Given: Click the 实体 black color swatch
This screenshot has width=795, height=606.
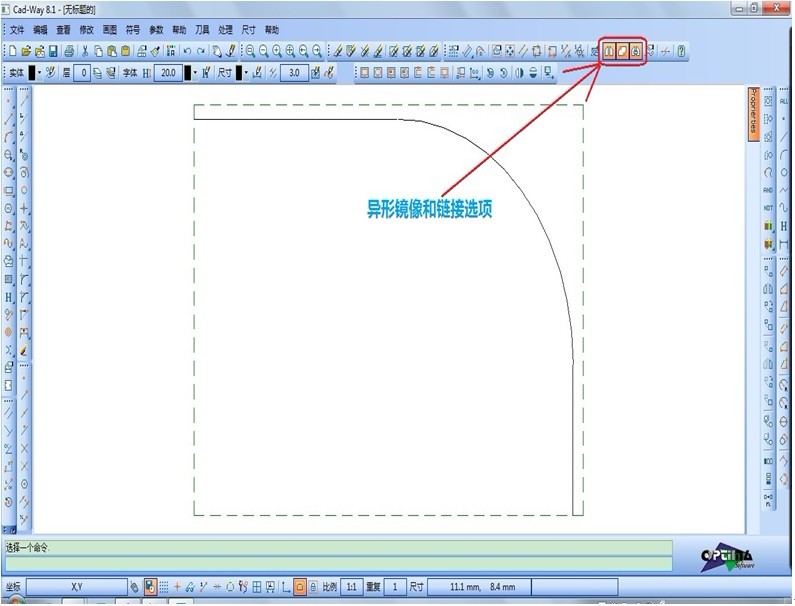Looking at the screenshot, I should pos(32,73).
